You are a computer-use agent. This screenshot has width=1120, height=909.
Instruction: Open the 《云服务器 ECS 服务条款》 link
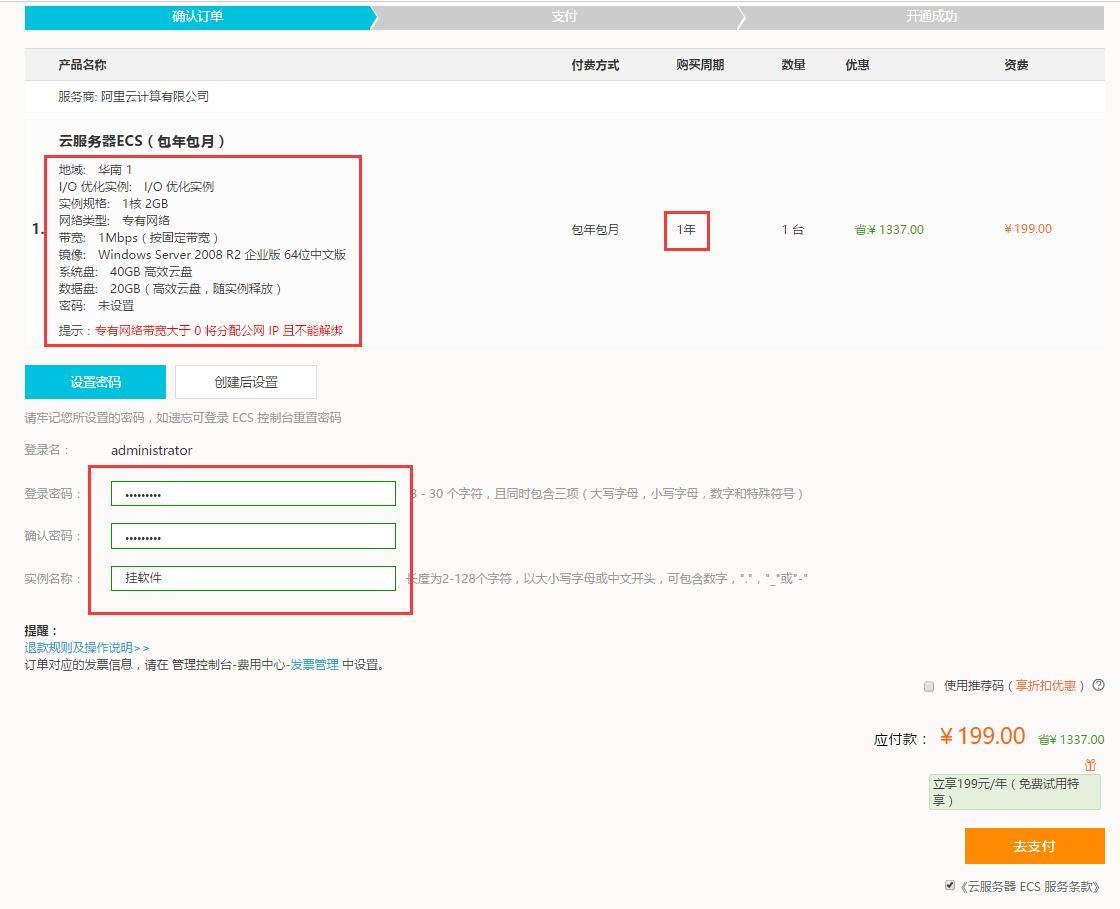point(1030,886)
